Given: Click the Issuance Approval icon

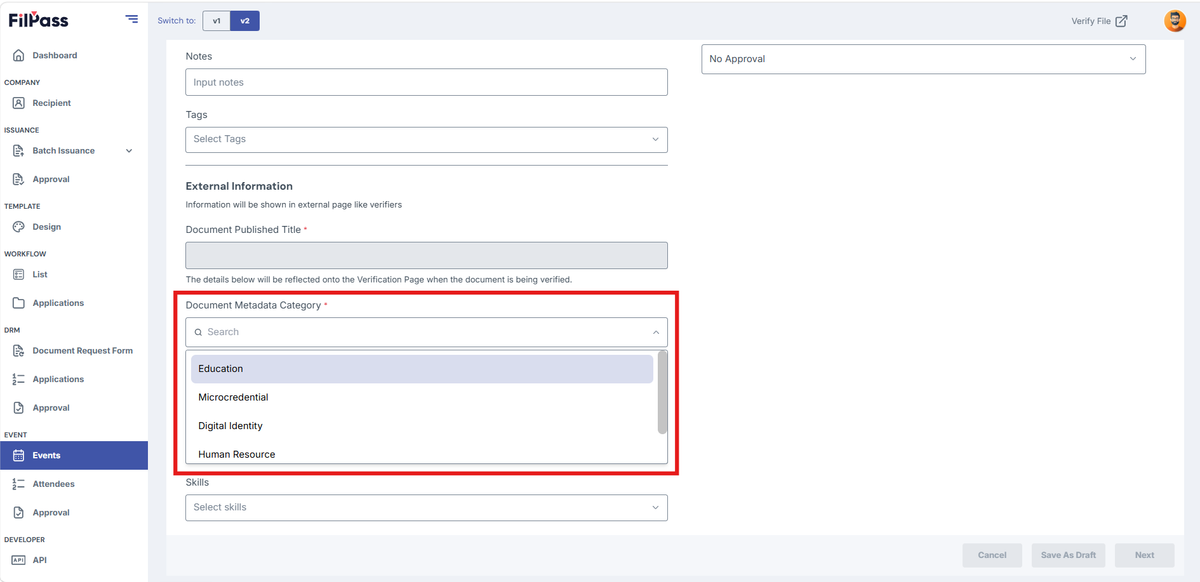Looking at the screenshot, I should pyautogui.click(x=18, y=179).
